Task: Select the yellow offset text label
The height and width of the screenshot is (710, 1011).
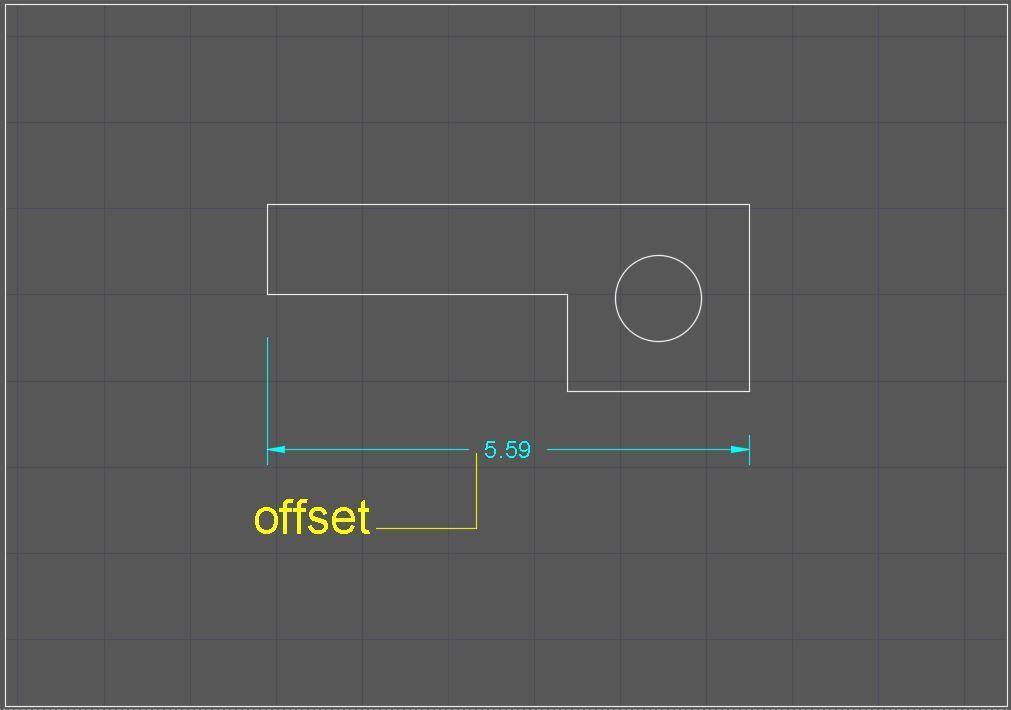Action: pyautogui.click(x=312, y=518)
